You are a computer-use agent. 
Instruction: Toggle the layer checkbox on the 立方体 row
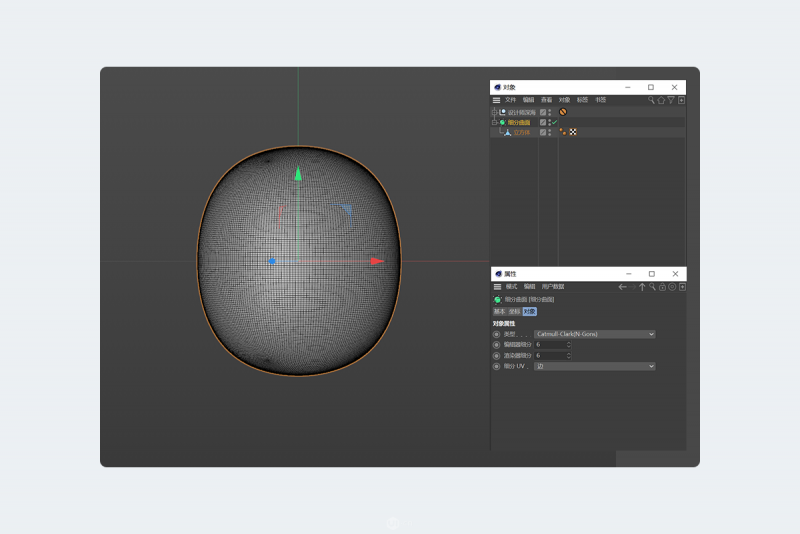coord(543,132)
